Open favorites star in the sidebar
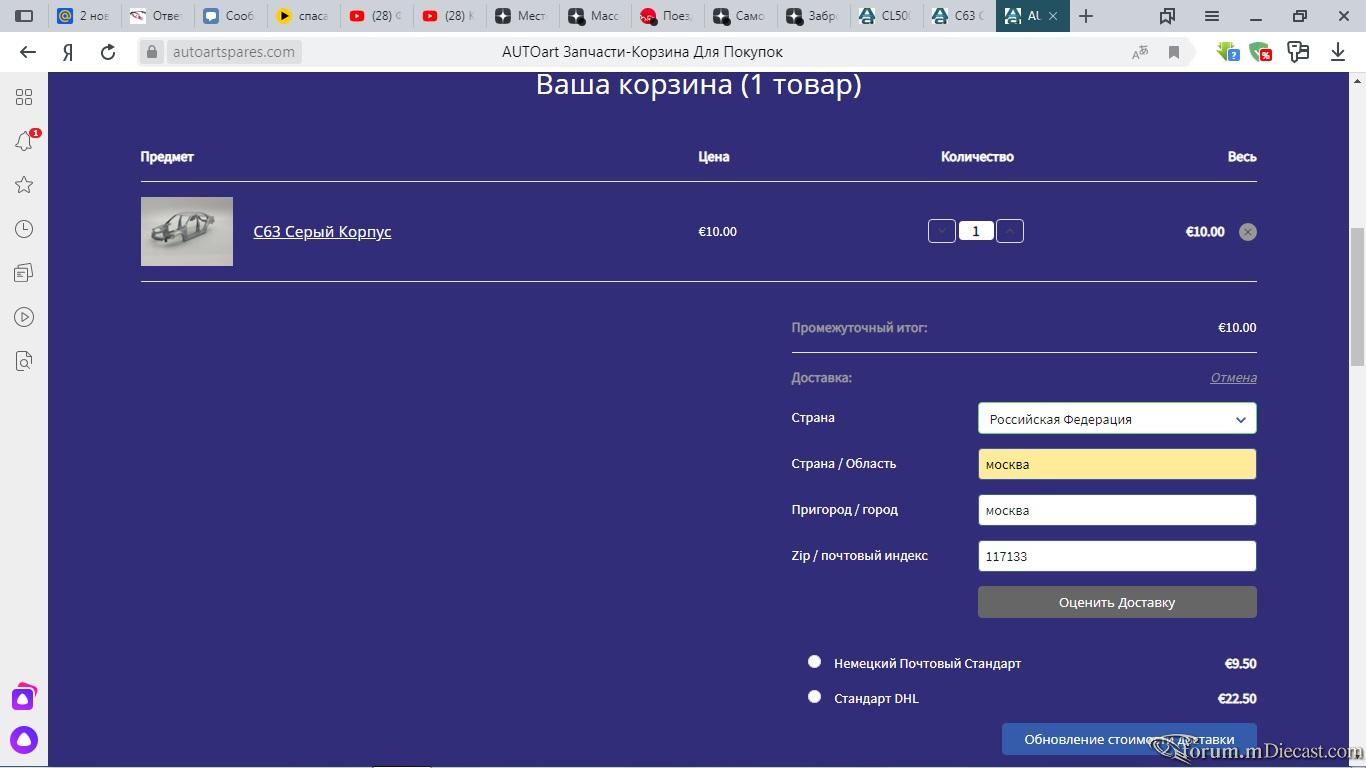Image resolution: width=1366 pixels, height=768 pixels. (x=24, y=185)
